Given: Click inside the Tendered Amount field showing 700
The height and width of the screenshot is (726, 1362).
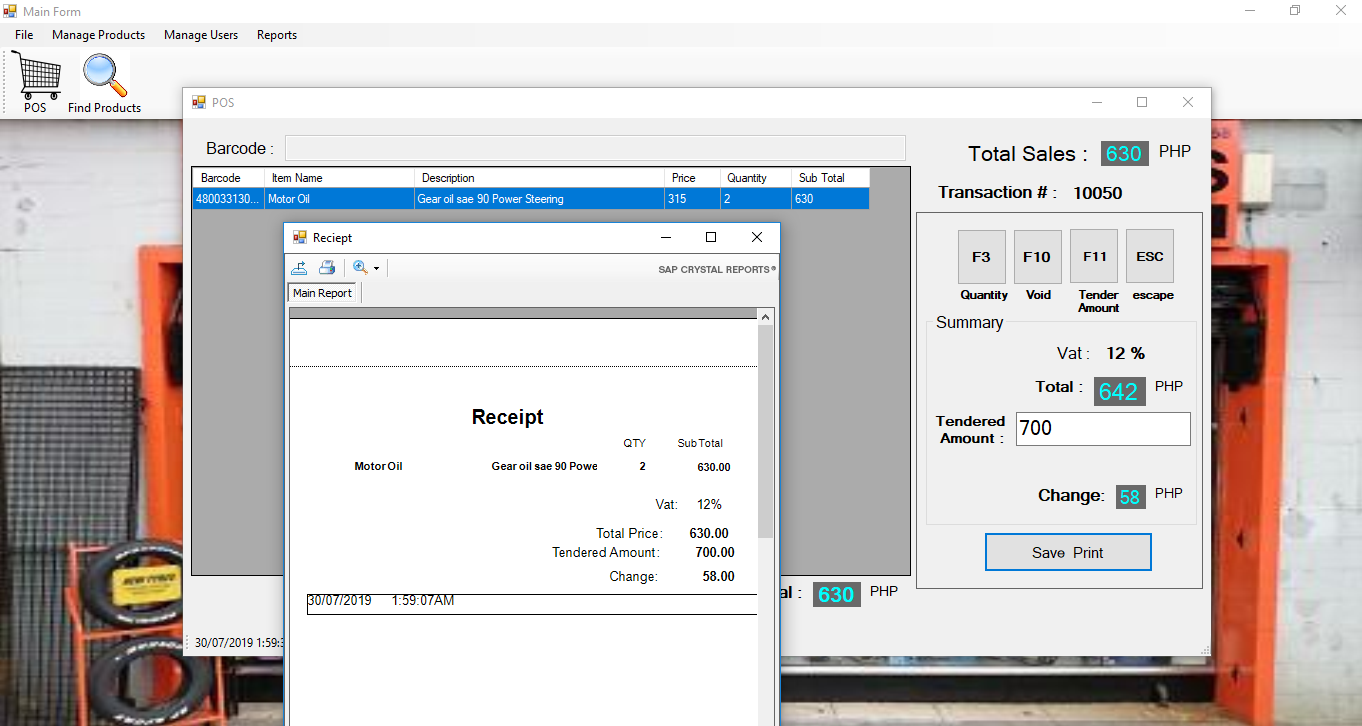Looking at the screenshot, I should (1103, 428).
